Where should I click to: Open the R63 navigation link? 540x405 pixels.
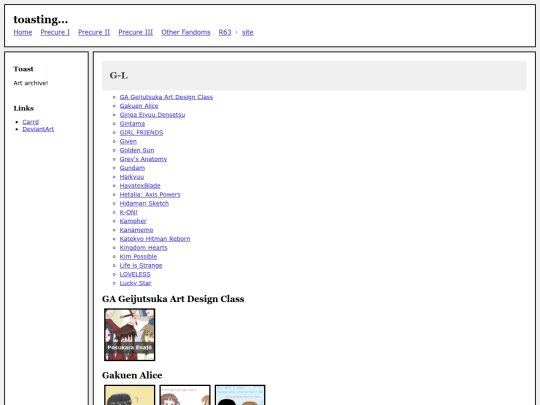(225, 32)
